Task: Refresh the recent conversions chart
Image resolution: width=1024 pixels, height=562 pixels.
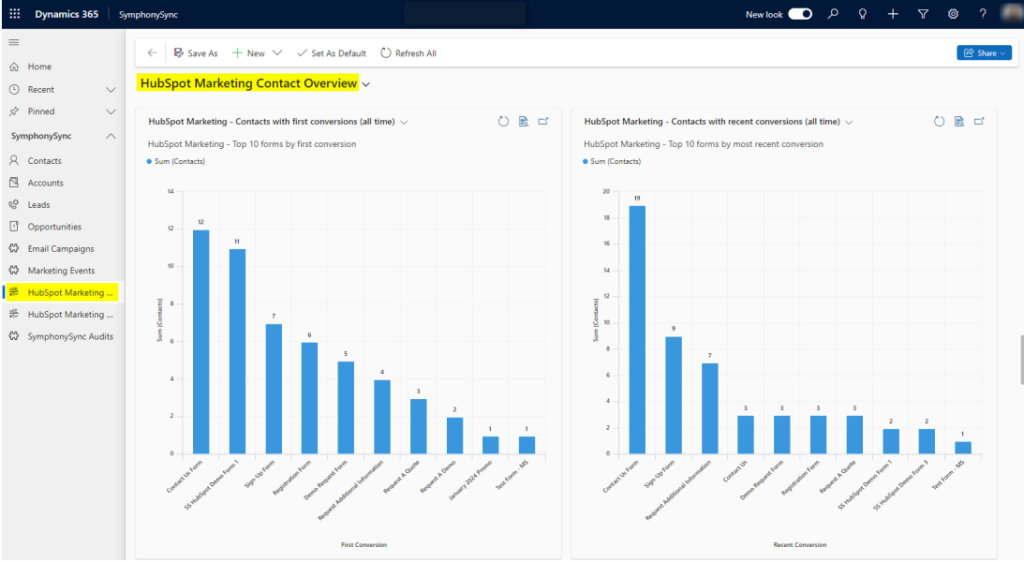Action: [x=939, y=121]
